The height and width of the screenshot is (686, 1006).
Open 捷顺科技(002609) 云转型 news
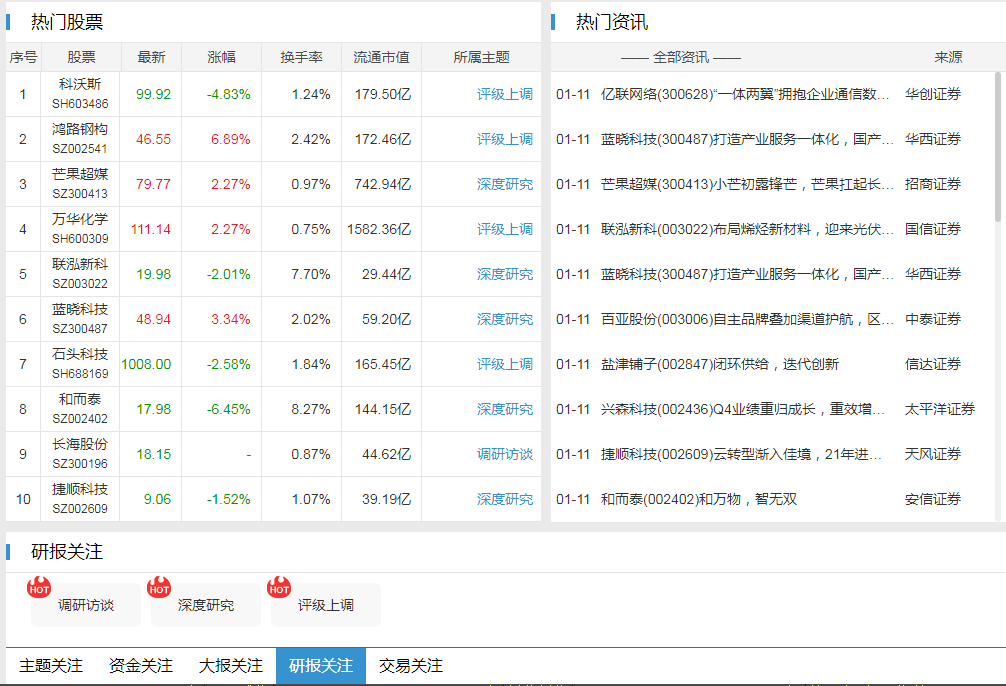point(741,454)
